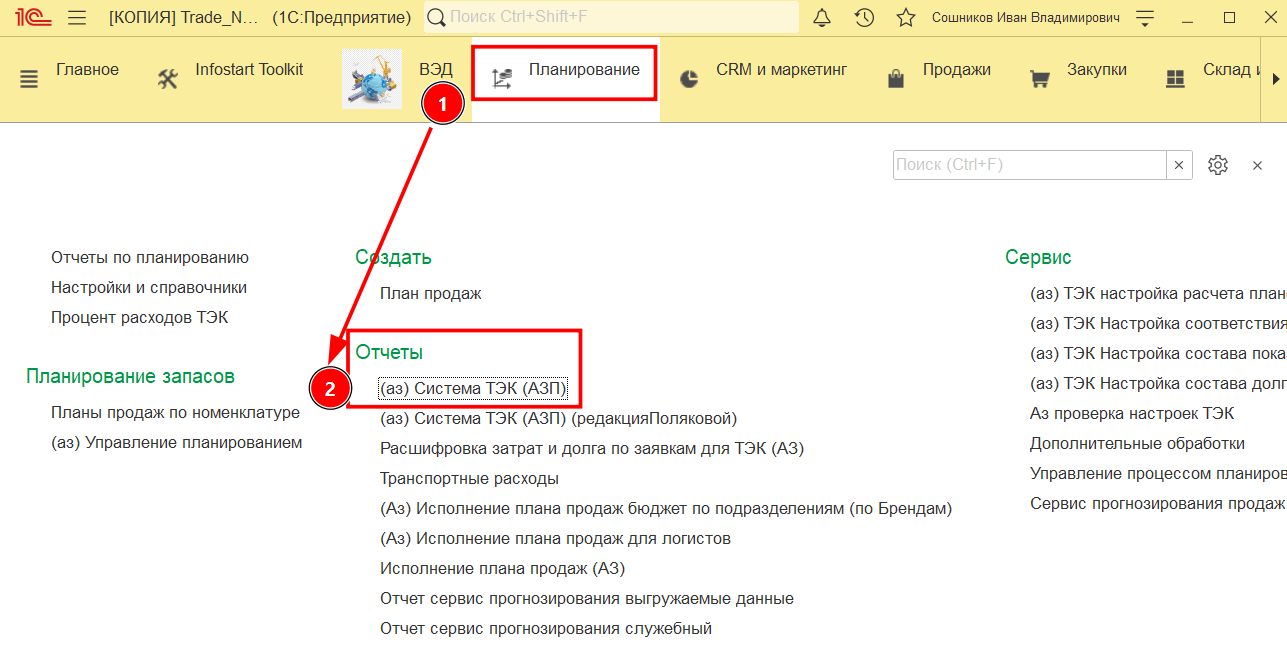The width and height of the screenshot is (1287, 656).
Task: Click the global search field Ctrl+Shift+F
Action: (x=612, y=18)
